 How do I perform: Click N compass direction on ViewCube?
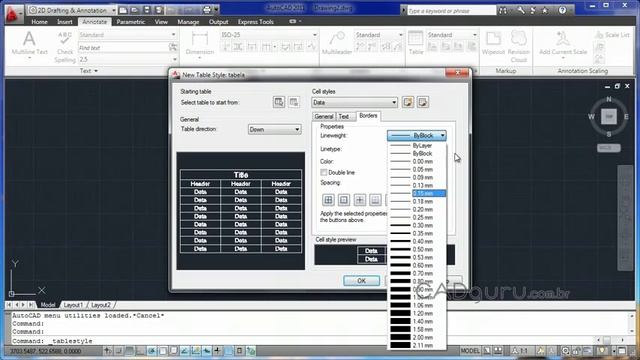(609, 99)
